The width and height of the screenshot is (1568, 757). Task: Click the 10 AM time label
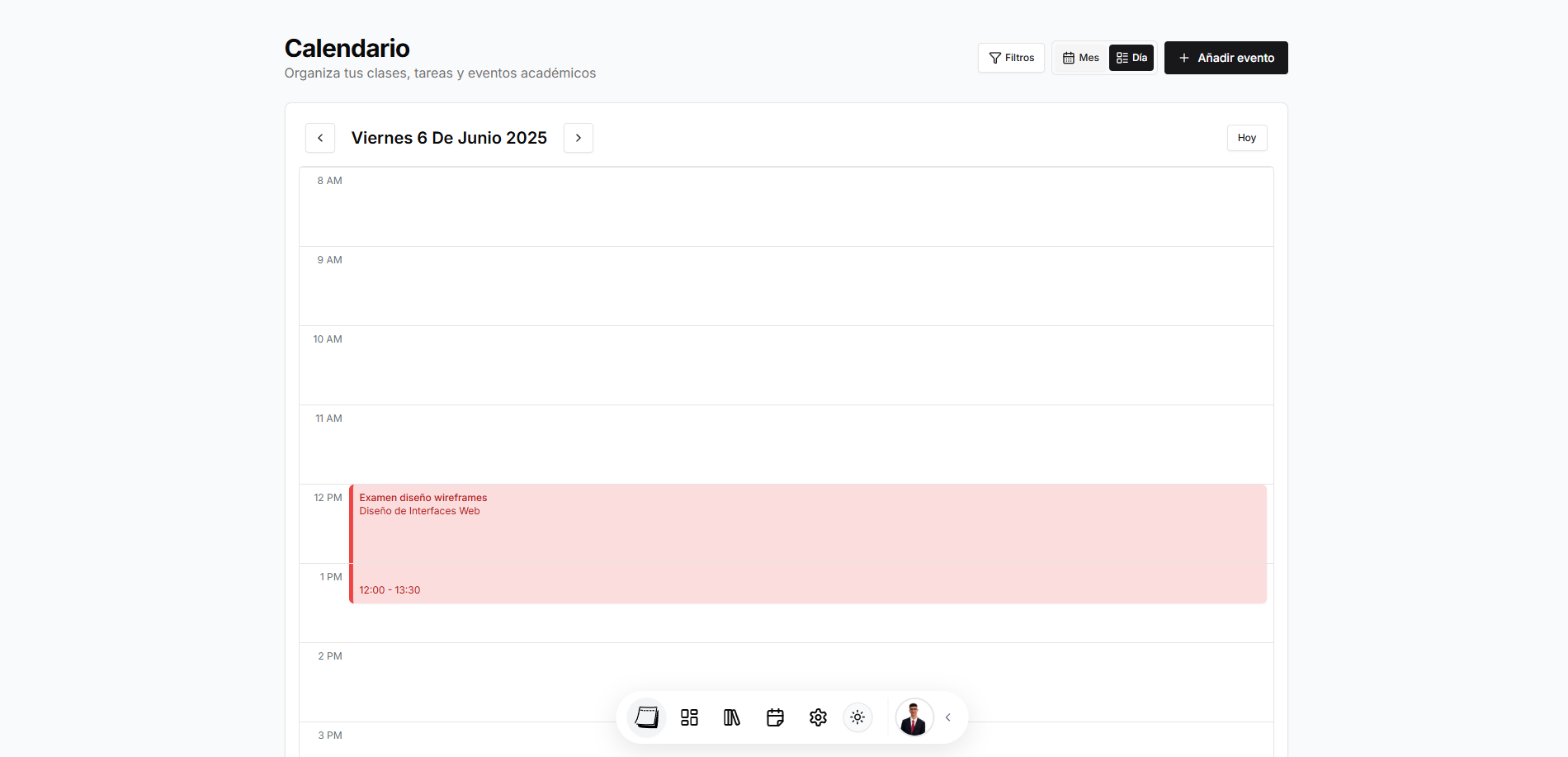328,339
